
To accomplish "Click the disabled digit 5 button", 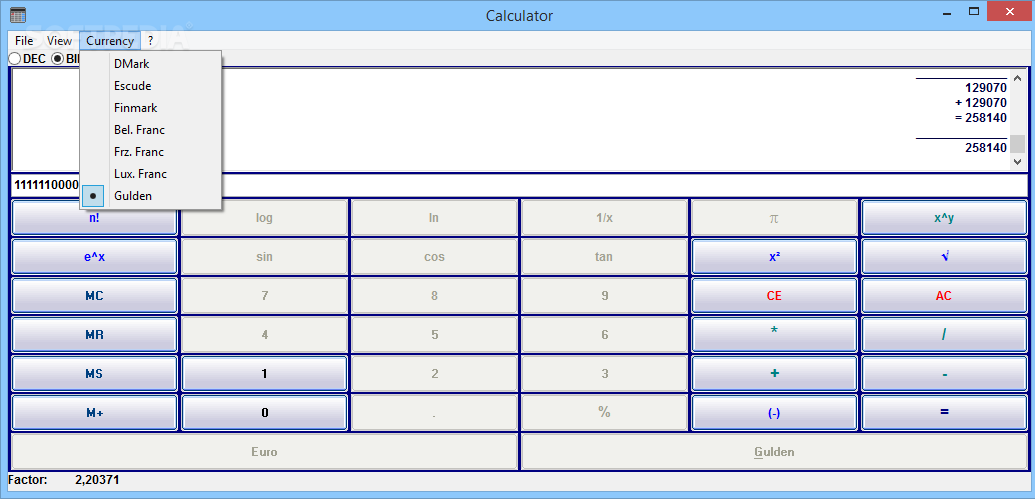I will 434,335.
